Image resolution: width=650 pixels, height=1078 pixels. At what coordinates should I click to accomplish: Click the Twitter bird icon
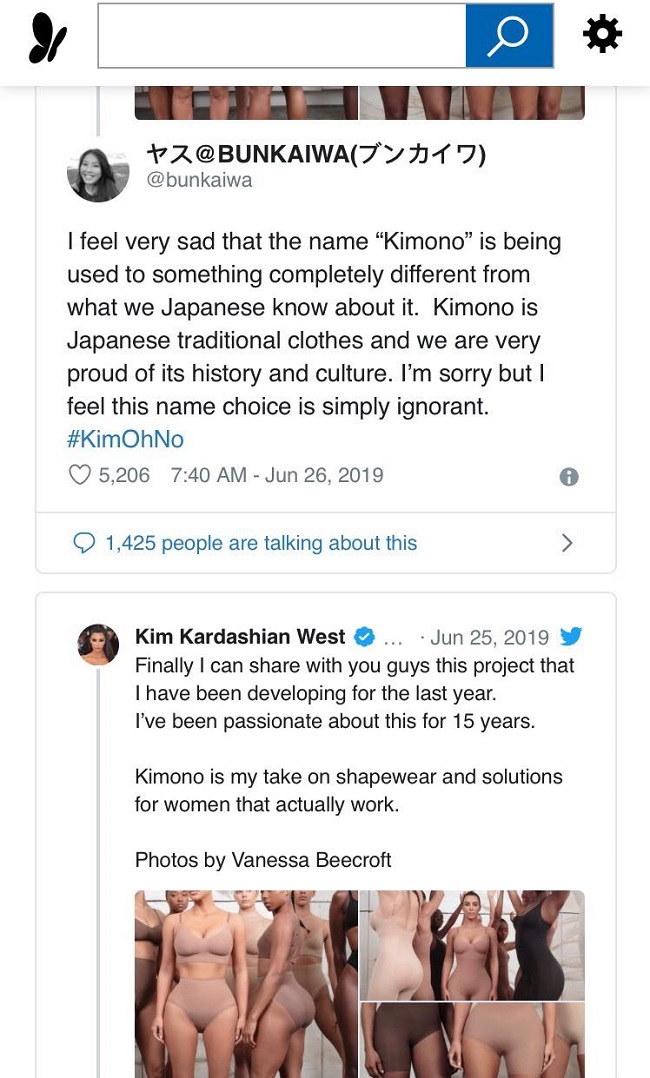click(x=571, y=637)
